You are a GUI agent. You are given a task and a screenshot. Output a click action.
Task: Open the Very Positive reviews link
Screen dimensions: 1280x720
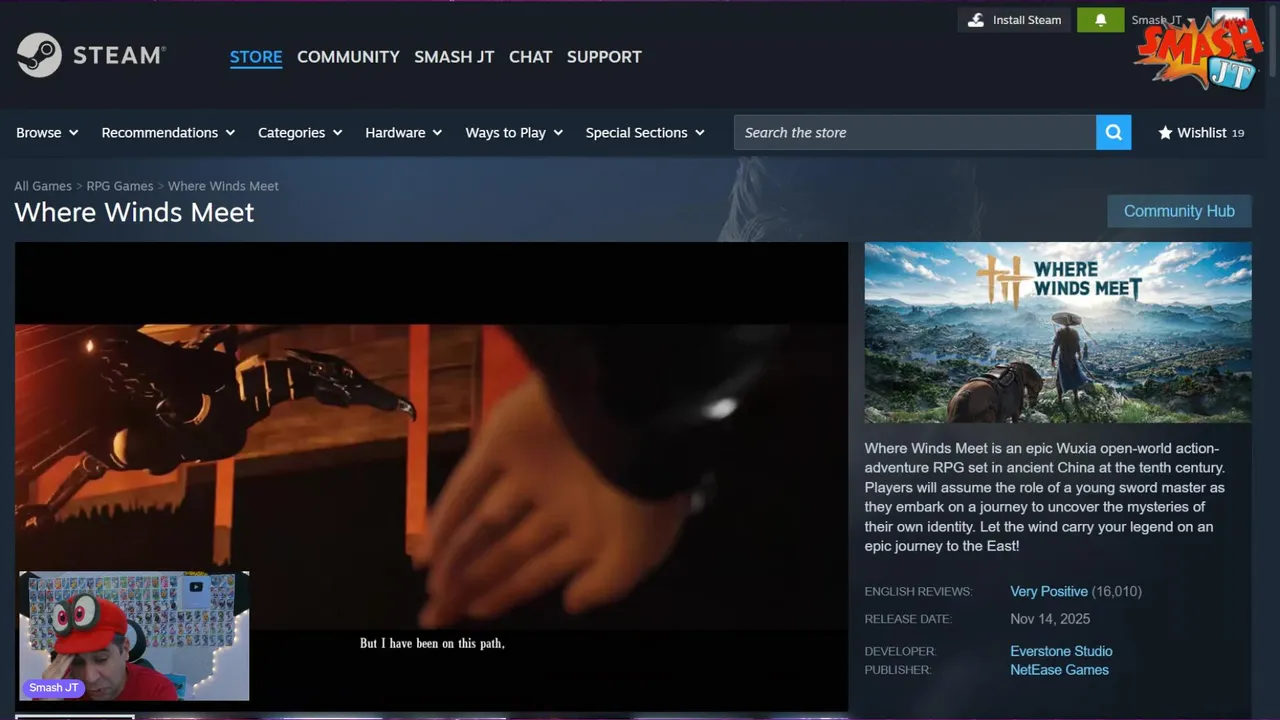click(x=1049, y=591)
